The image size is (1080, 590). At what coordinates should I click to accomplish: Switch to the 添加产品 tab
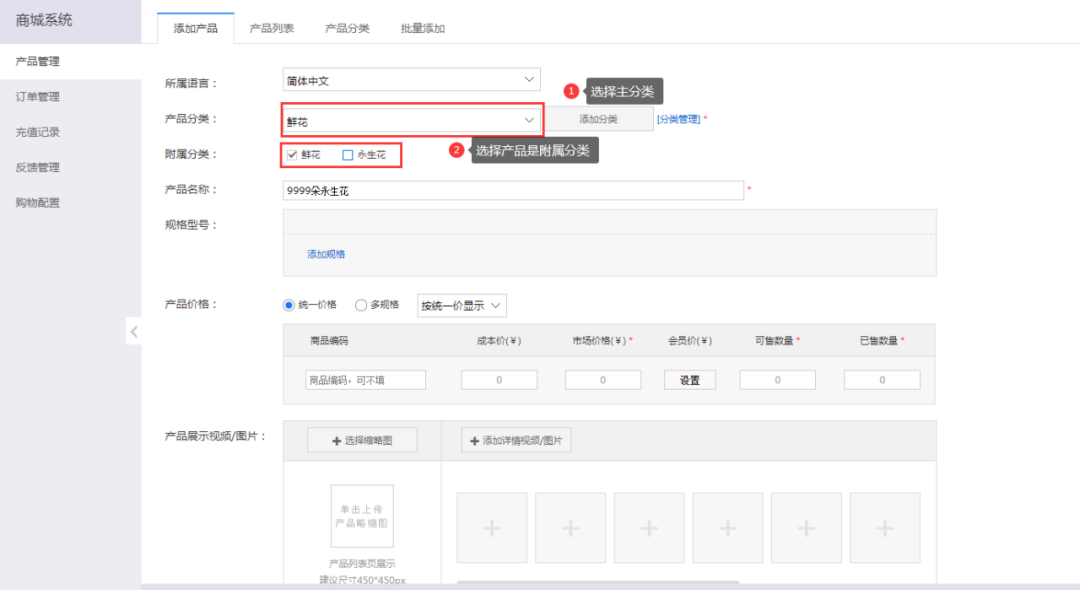click(x=196, y=28)
